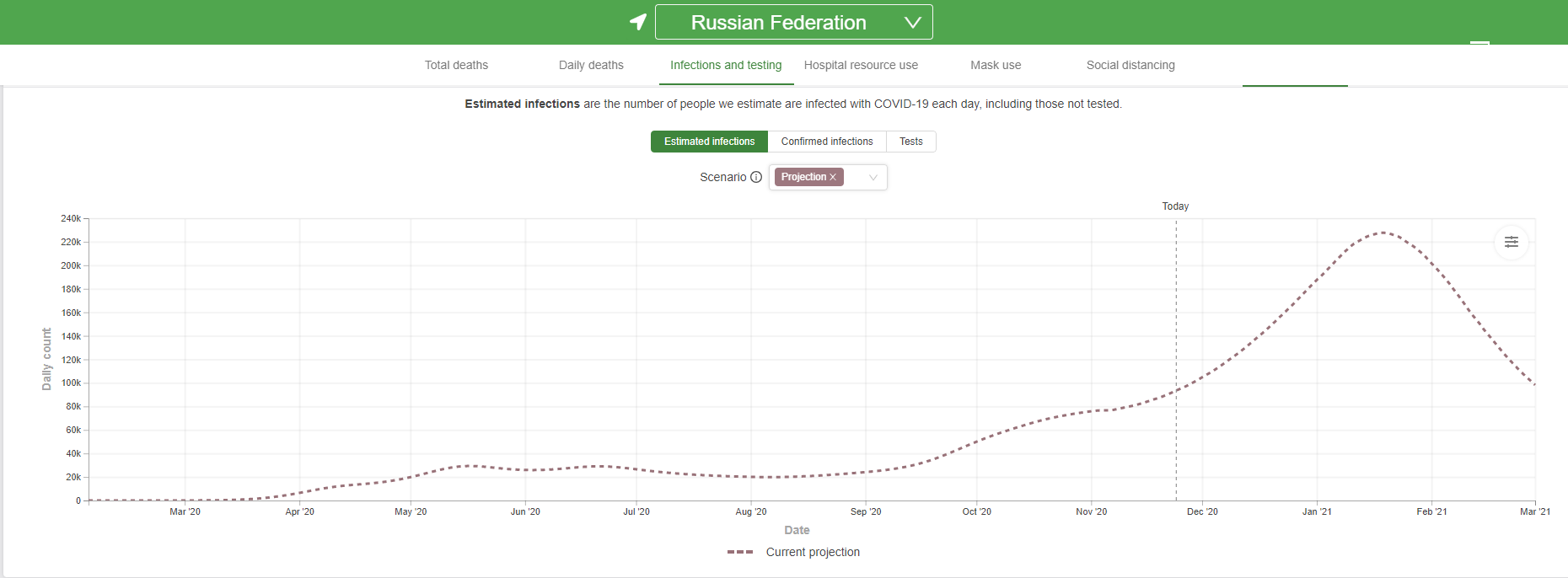Open the Daily deaths tab
This screenshot has height=578, width=1568.
591,65
